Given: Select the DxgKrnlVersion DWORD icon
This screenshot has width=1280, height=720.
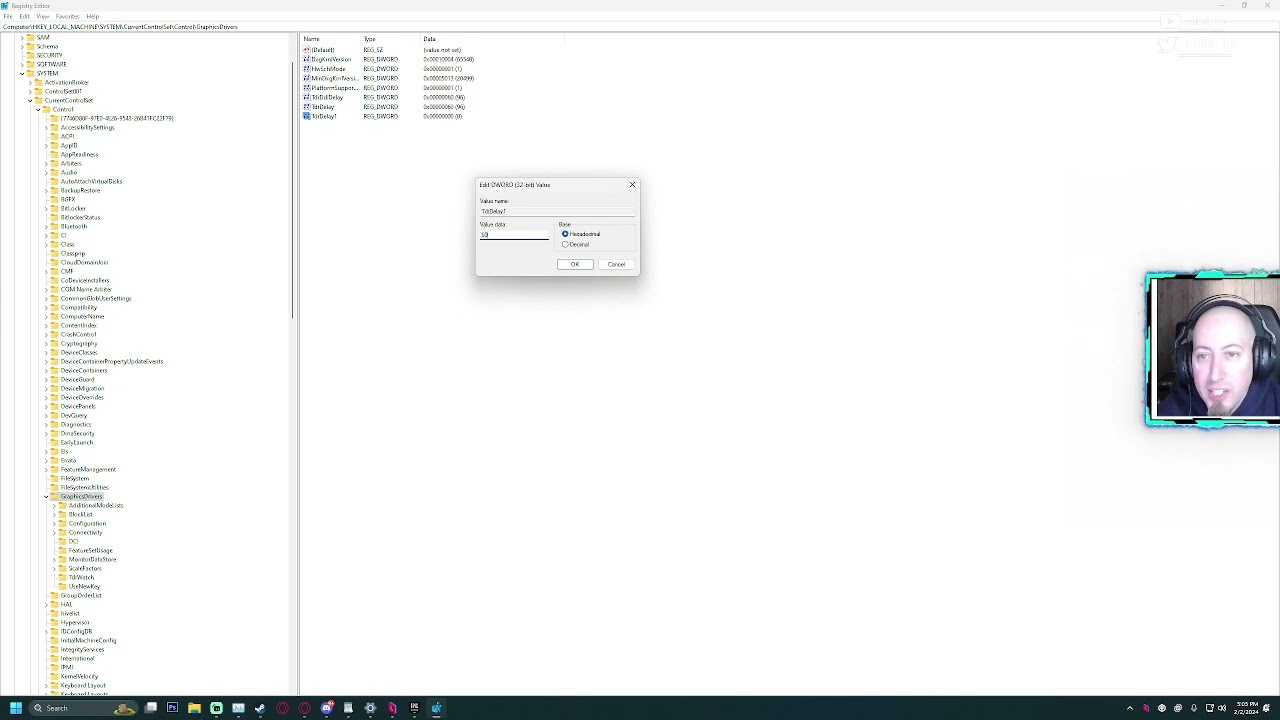Looking at the screenshot, I should tap(307, 59).
